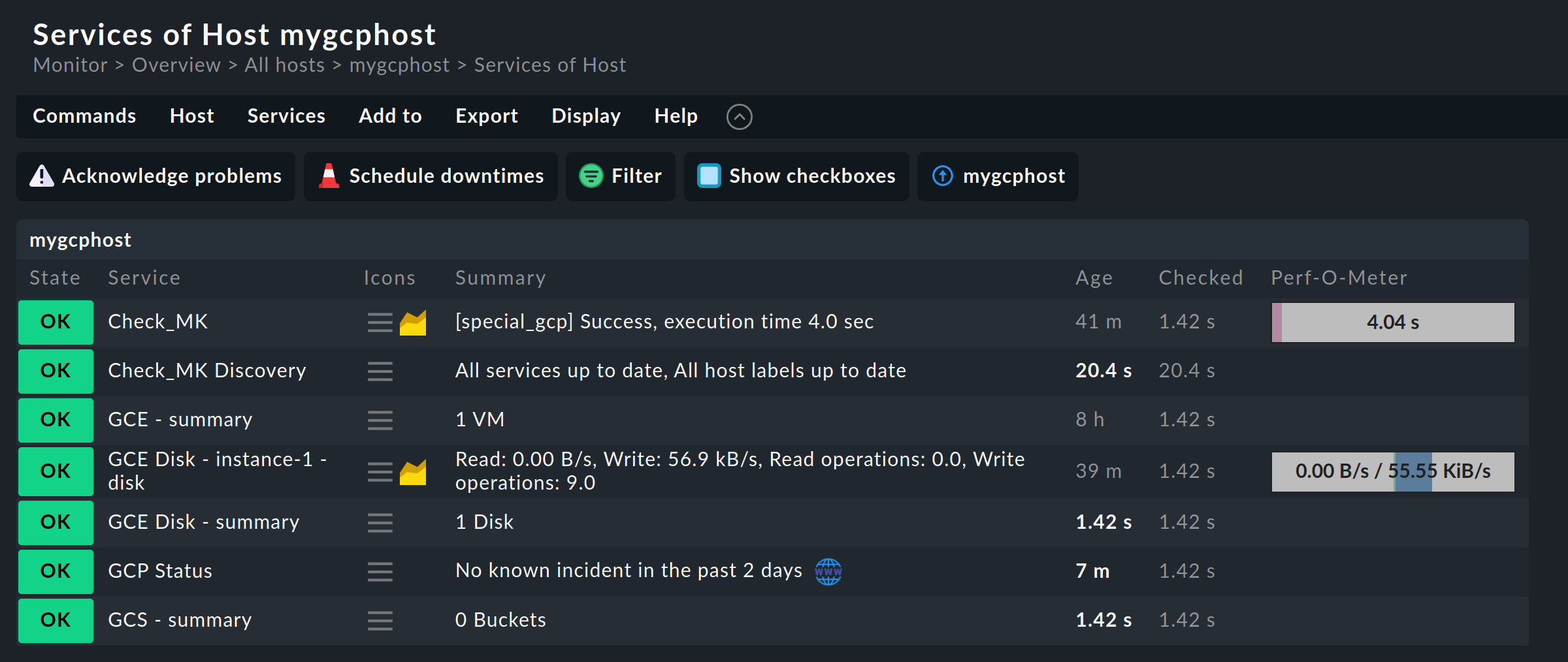This screenshot has width=1568, height=662.
Task: Open action menu for GCE - summary
Action: [x=380, y=420]
